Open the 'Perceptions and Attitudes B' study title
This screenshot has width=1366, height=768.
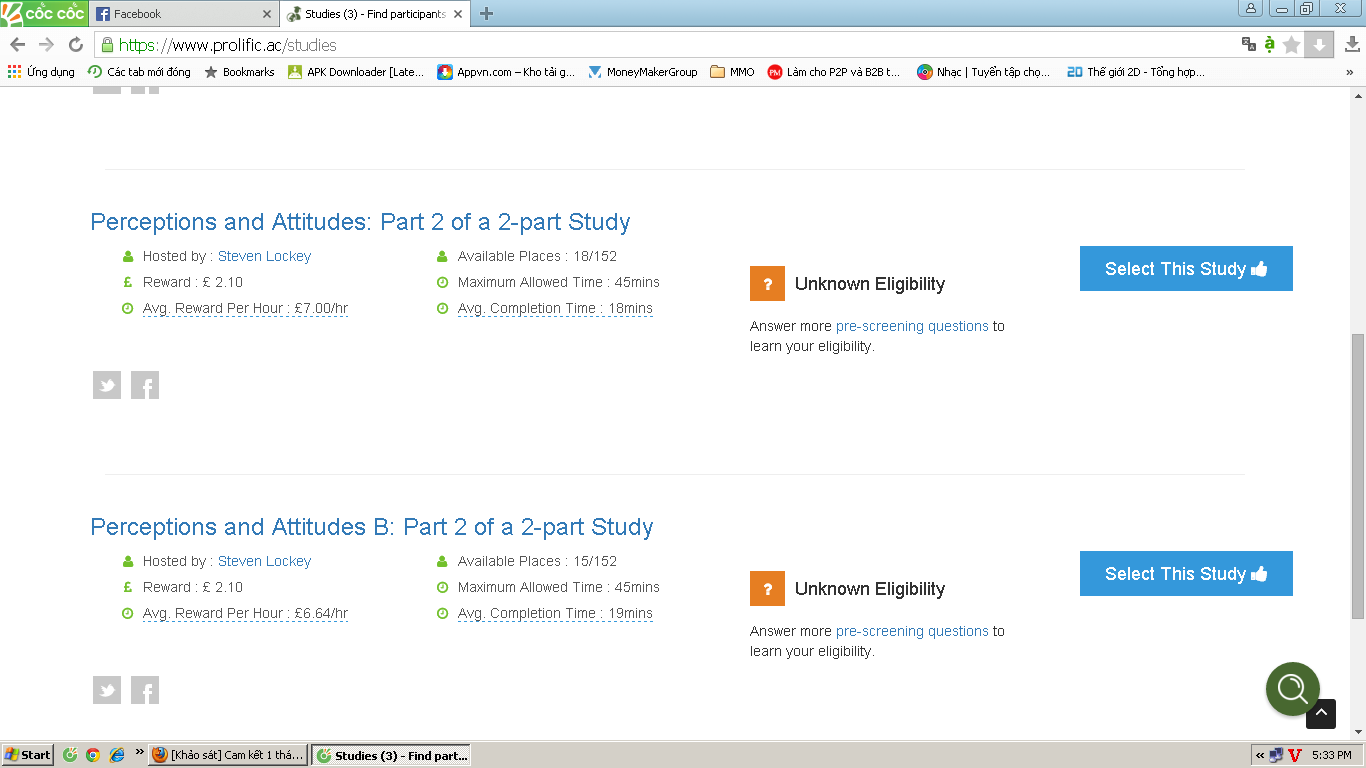tap(372, 527)
